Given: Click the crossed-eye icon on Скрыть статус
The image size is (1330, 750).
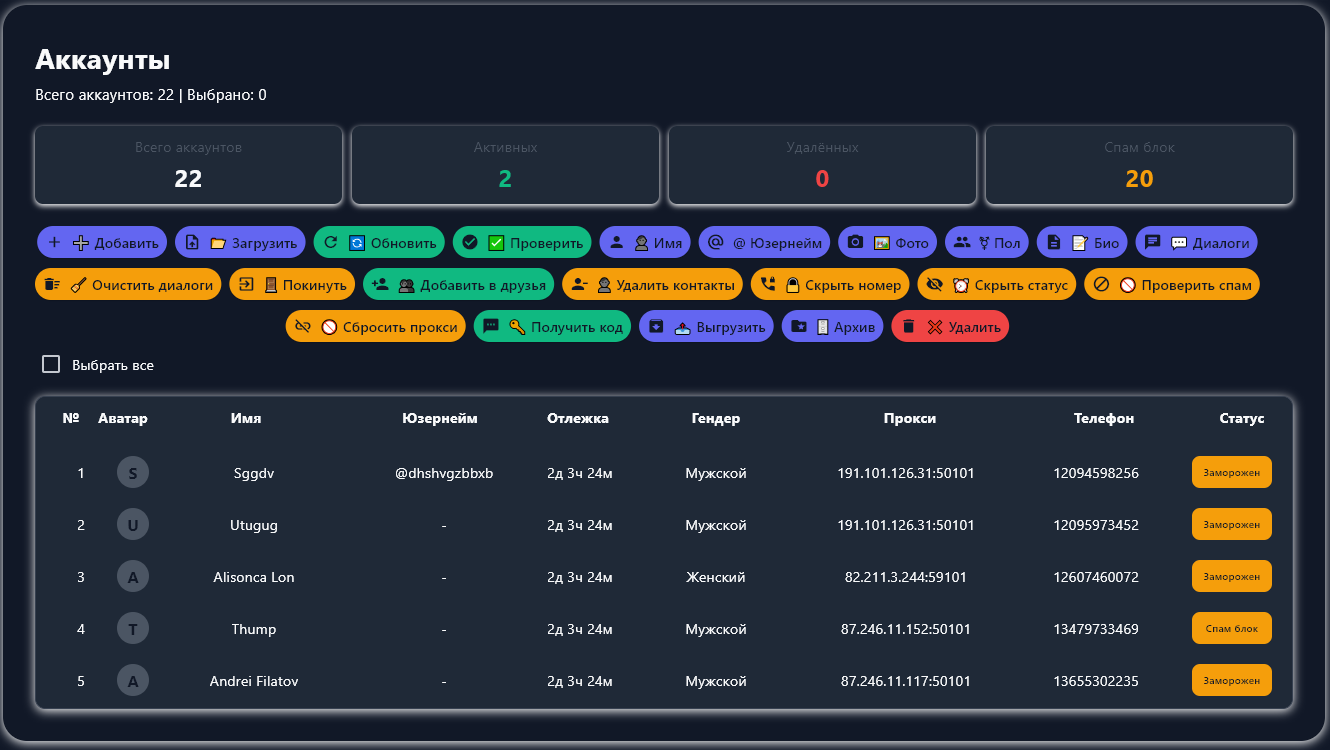Looking at the screenshot, I should pos(935,285).
